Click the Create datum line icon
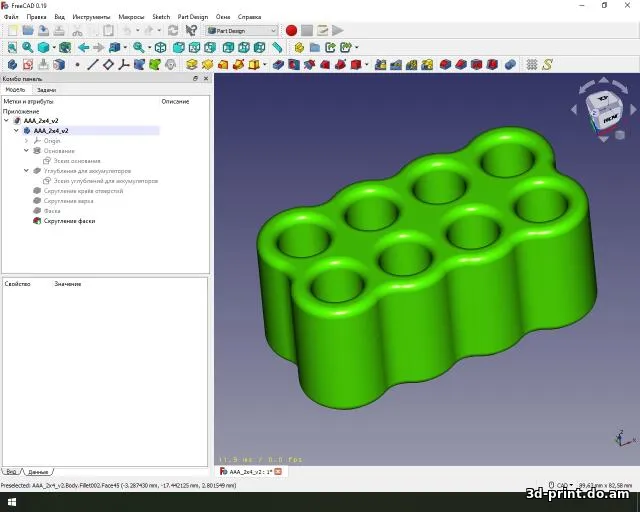Image resolution: width=640 pixels, height=512 pixels. pos(93,65)
